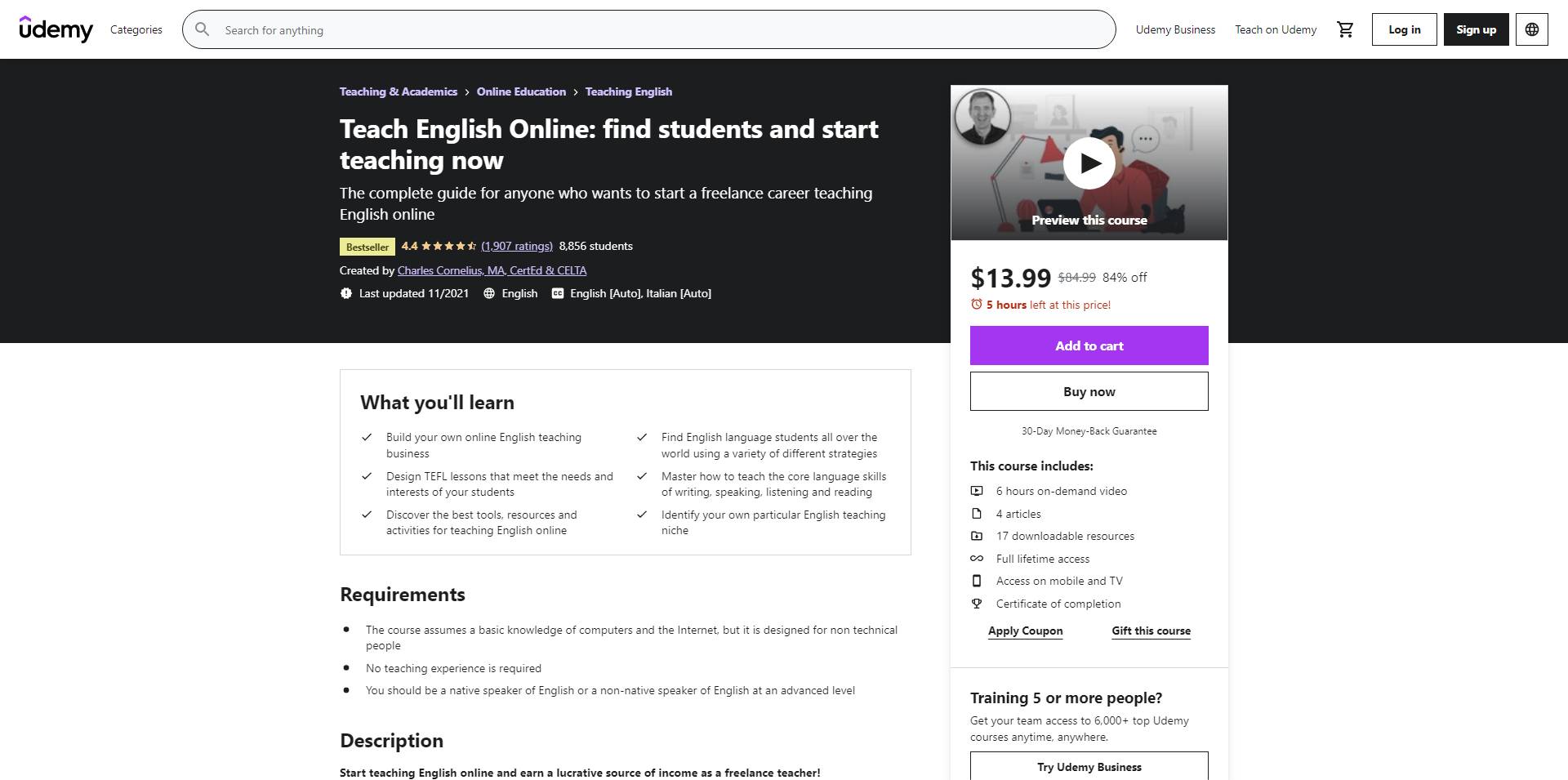Click checkmark beside Build your own business
The width and height of the screenshot is (1568, 780).
coord(367,437)
